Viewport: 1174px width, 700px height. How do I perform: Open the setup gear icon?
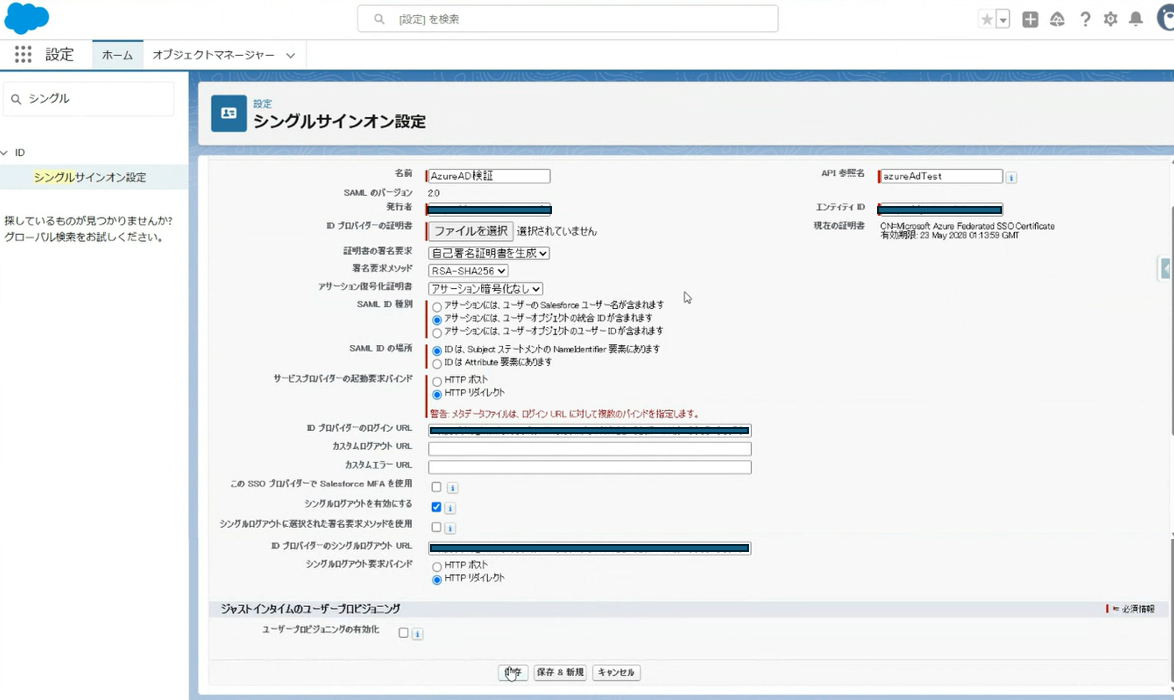click(1110, 19)
